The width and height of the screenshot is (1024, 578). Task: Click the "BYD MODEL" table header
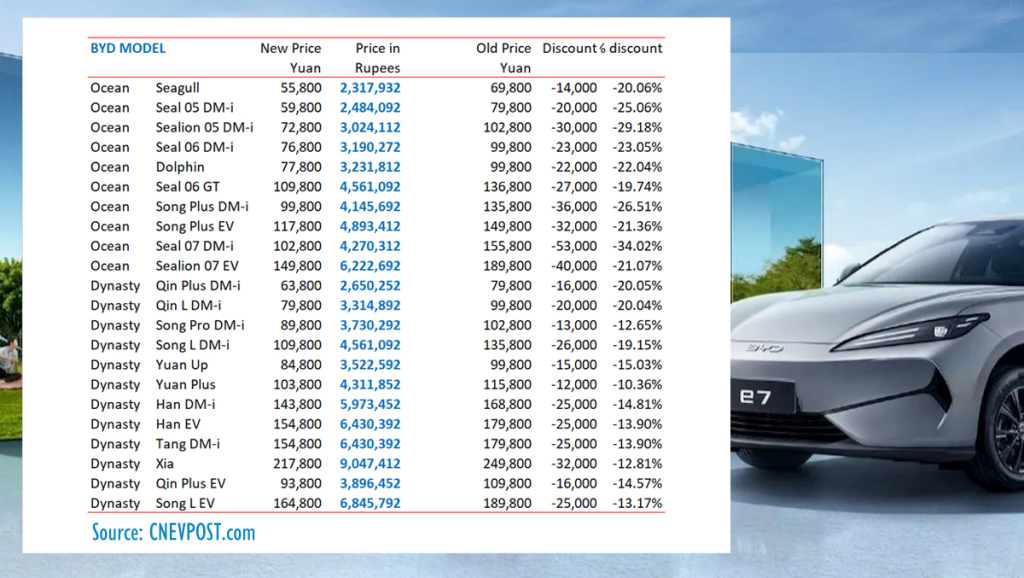click(128, 48)
